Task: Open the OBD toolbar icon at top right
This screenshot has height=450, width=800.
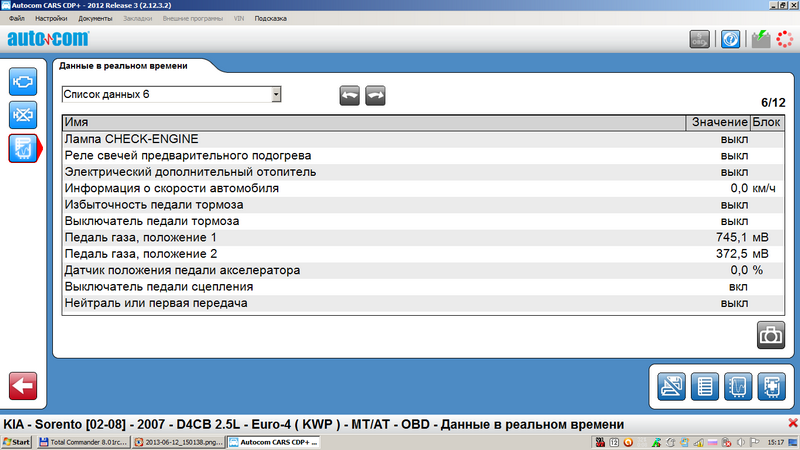Action: (699, 39)
